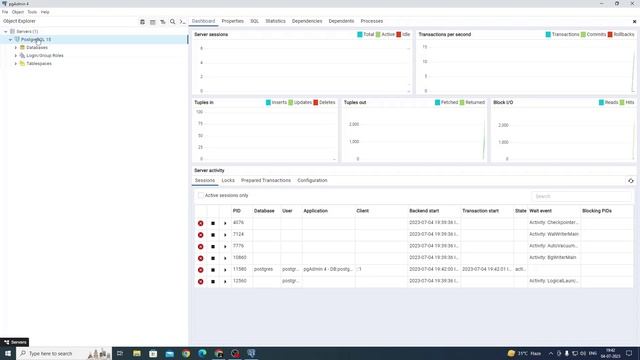This screenshot has height=360, width=640.
Task: Open the Mail app from the taskbar
Action: (x=170, y=353)
